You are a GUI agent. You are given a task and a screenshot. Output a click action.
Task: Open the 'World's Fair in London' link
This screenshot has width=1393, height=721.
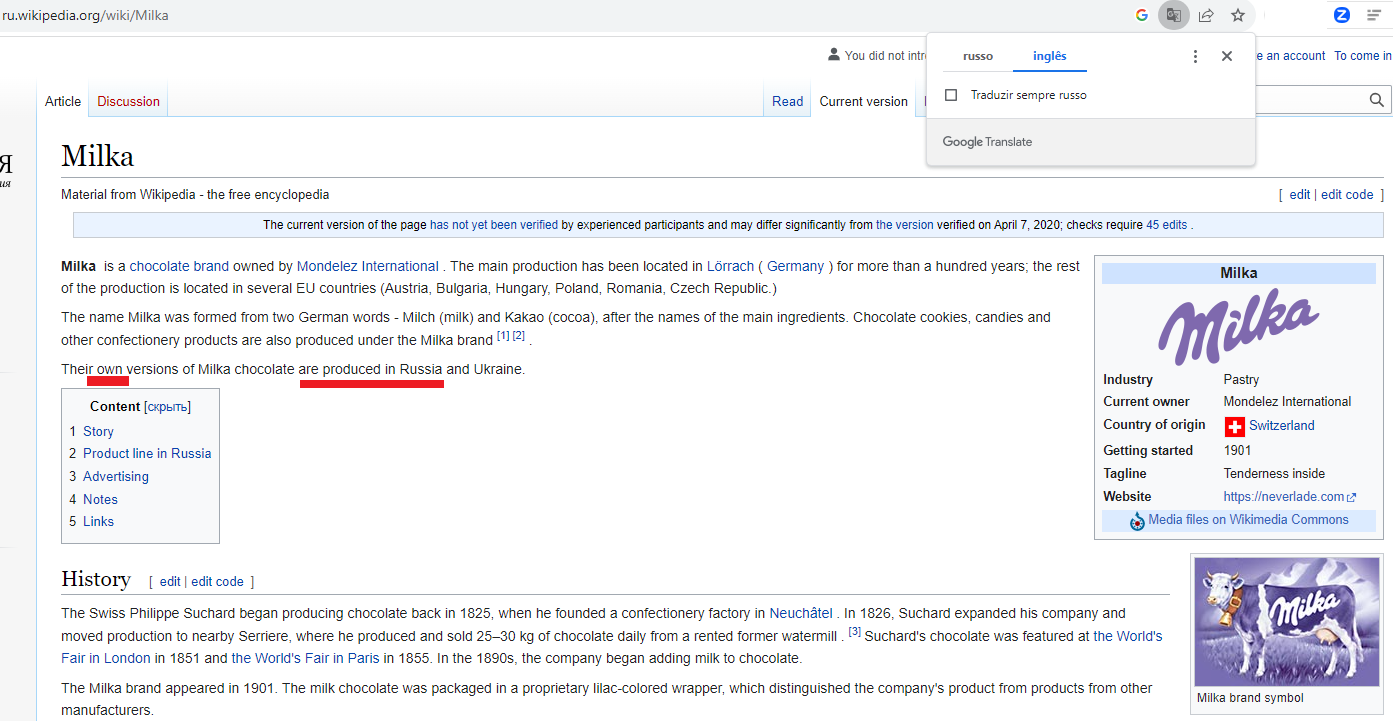coord(612,647)
